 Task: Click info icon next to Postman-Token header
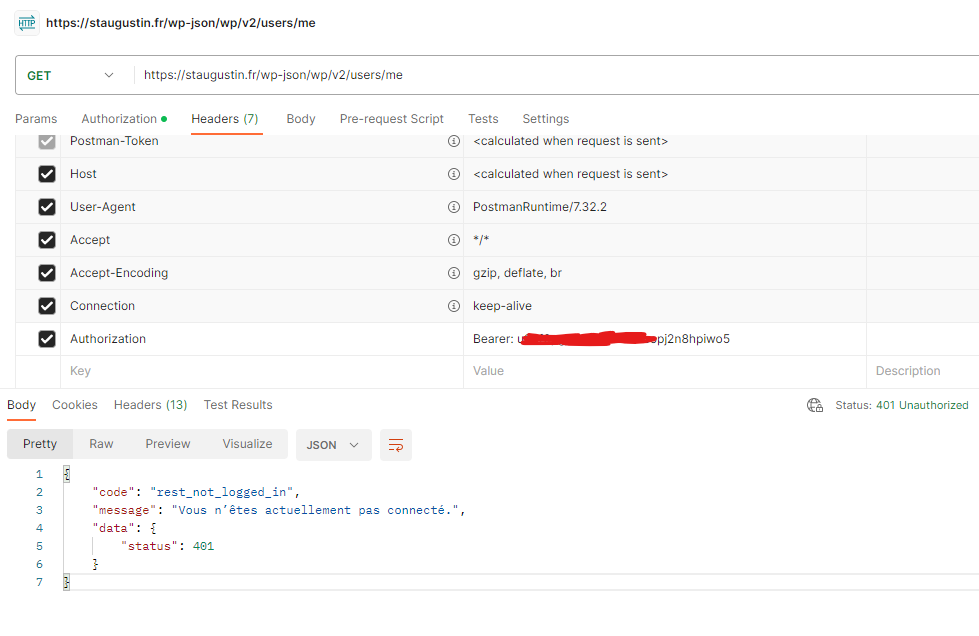pos(454,141)
